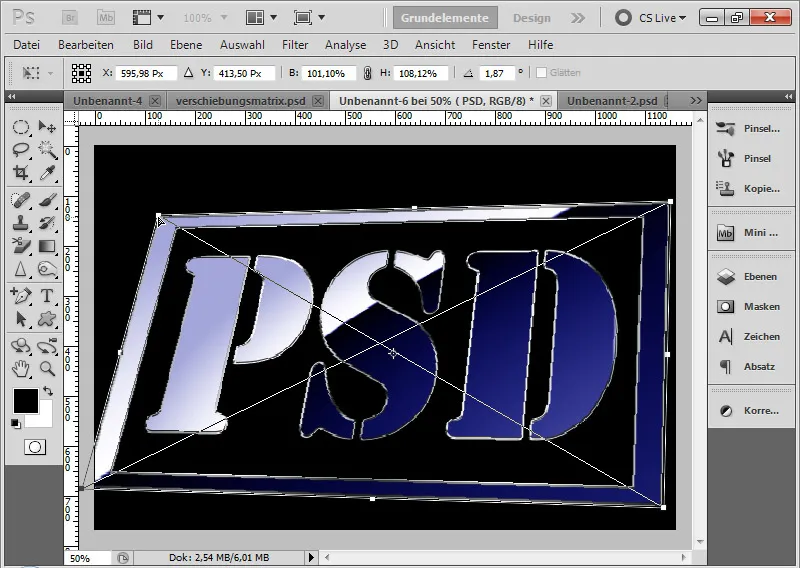Open the Zeichen panel
Viewport: 800px width, 568px height.
[749, 337]
